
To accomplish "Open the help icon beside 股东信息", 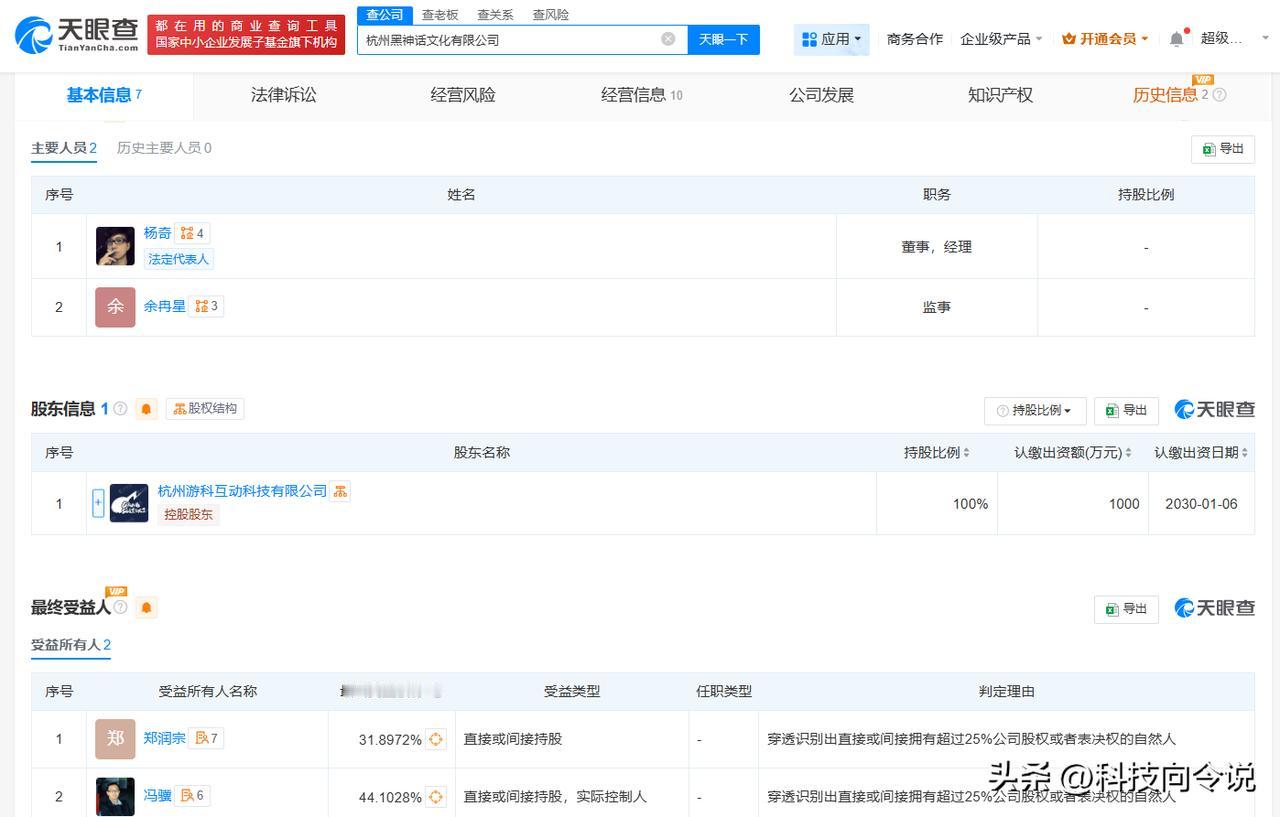I will (x=120, y=408).
